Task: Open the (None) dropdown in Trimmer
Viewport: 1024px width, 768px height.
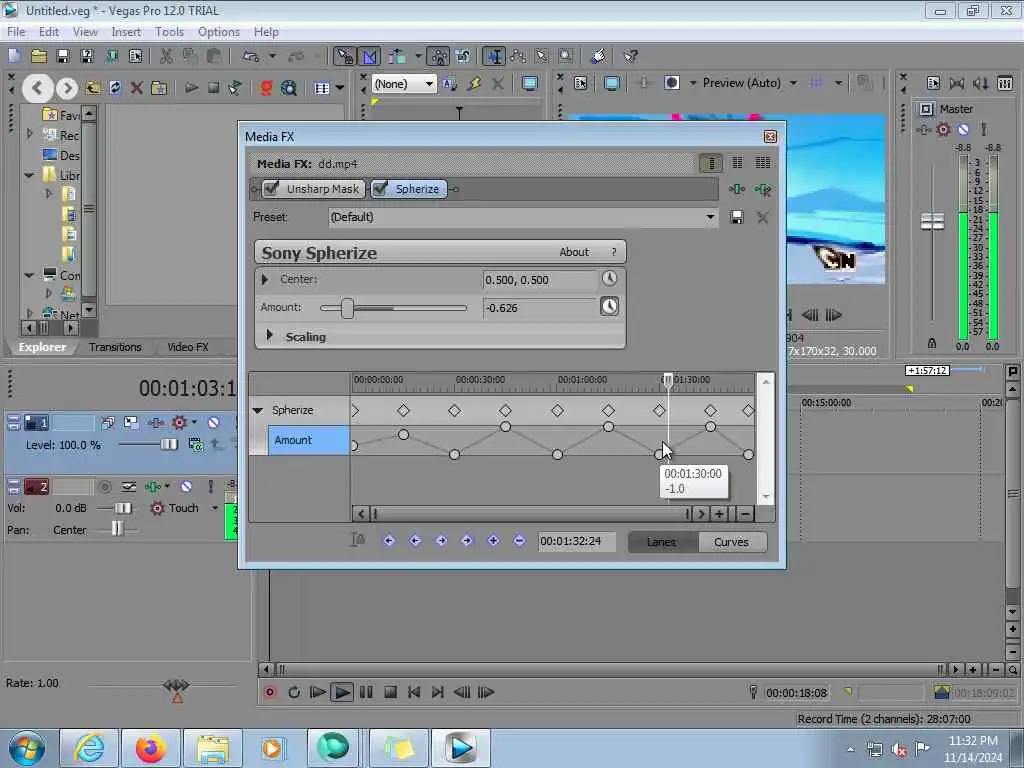Action: click(428, 84)
